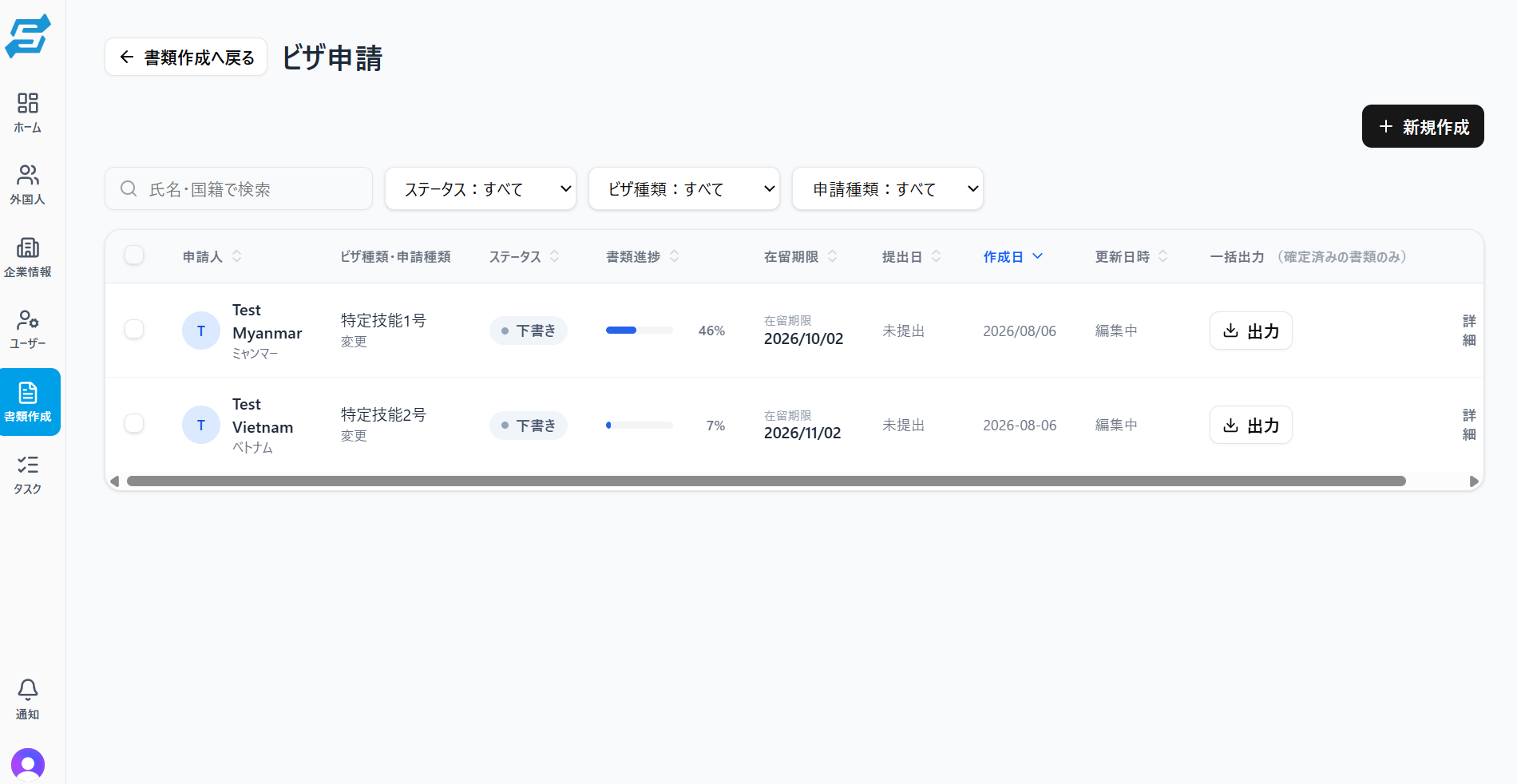
Task: Open the ユーザー sidebar icon
Action: pyautogui.click(x=28, y=329)
